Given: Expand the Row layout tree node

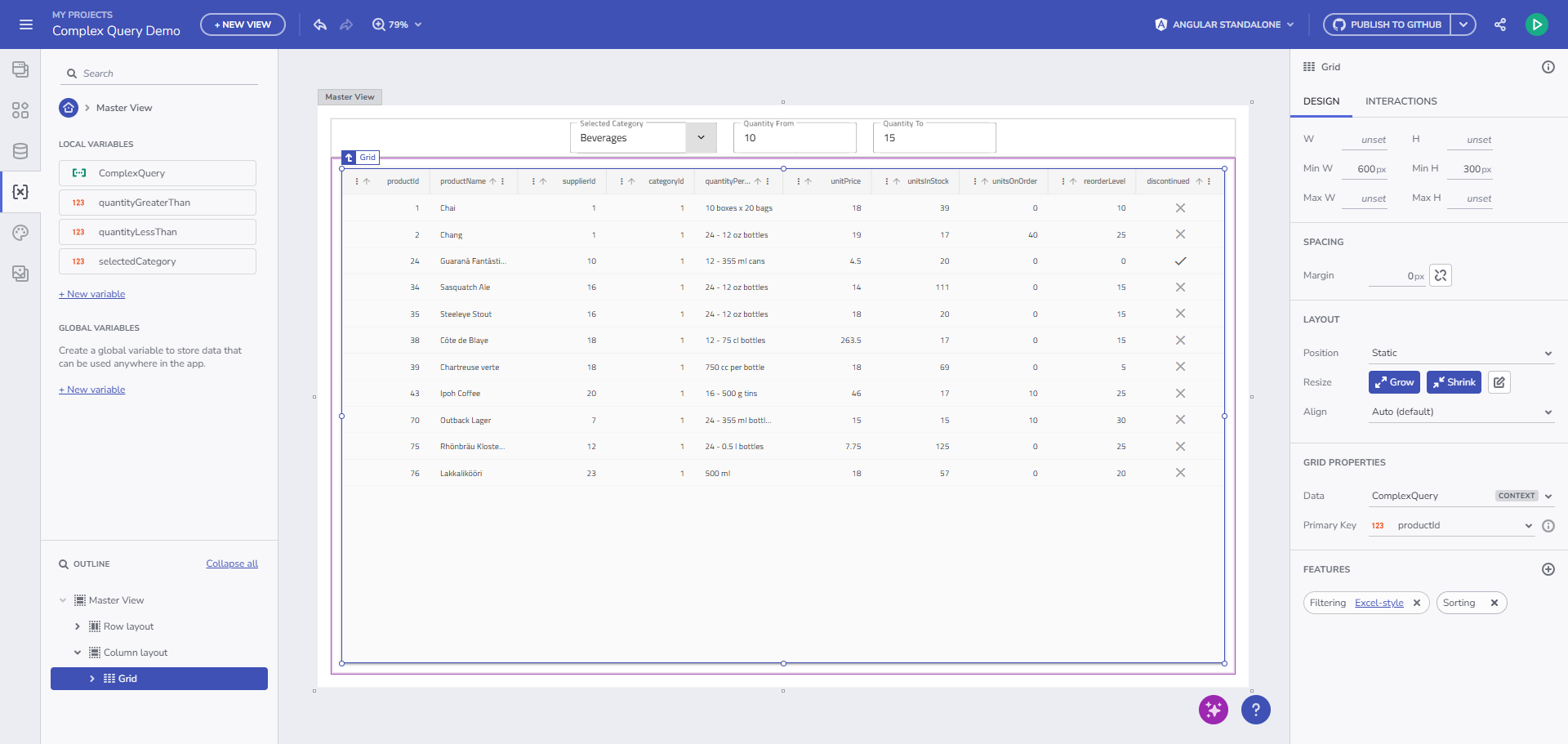Looking at the screenshot, I should (78, 626).
